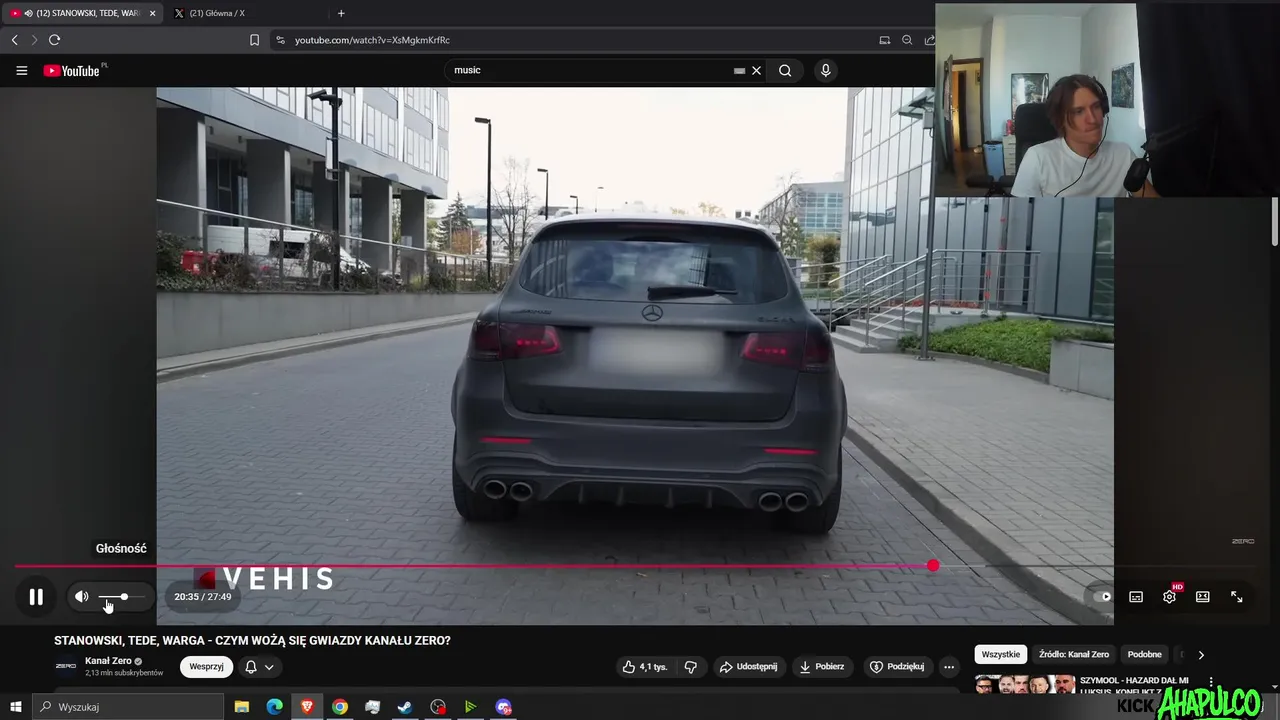Viewport: 1280px width, 720px height.
Task: Click the youtube.com address URL
Action: tap(372, 40)
